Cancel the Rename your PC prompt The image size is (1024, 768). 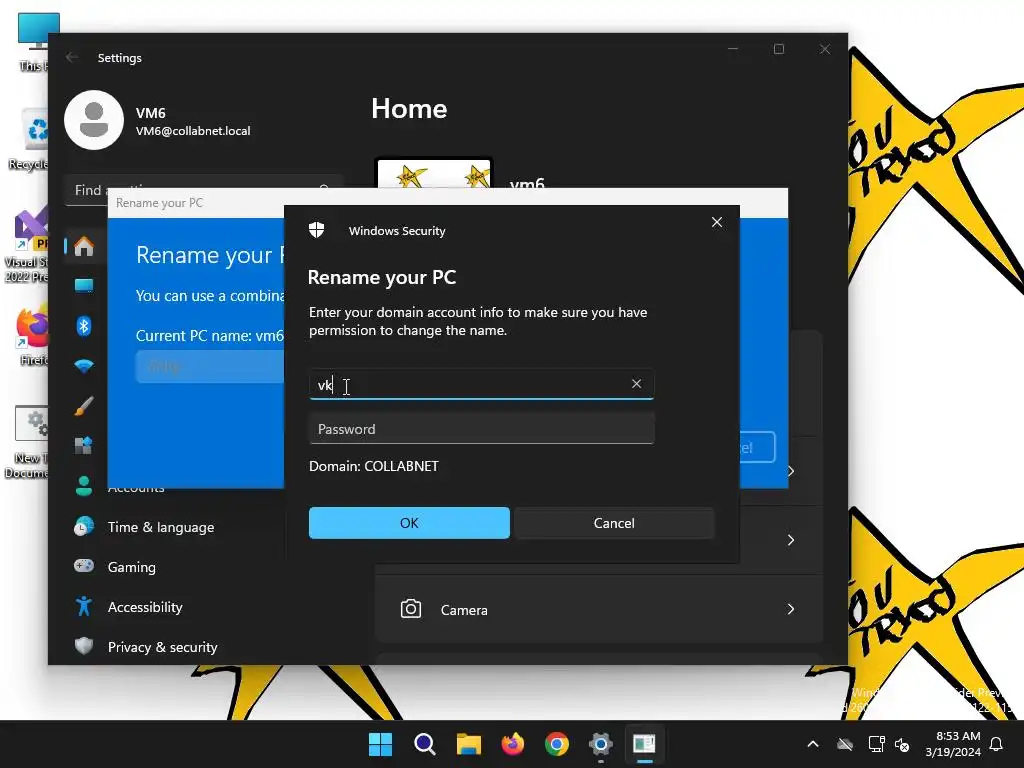point(614,523)
